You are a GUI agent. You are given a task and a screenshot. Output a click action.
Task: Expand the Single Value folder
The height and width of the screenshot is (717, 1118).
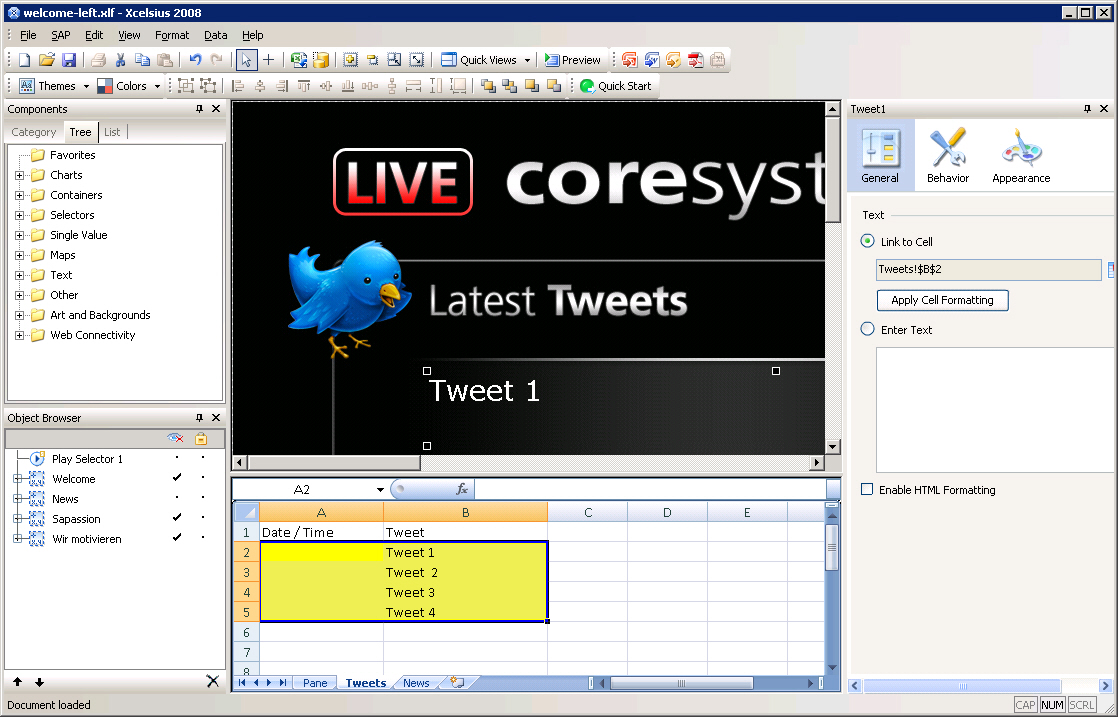[19, 235]
